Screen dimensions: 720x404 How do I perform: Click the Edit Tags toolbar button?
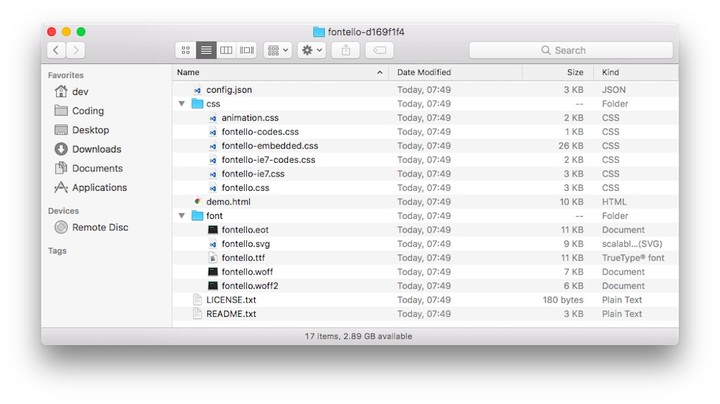379,50
